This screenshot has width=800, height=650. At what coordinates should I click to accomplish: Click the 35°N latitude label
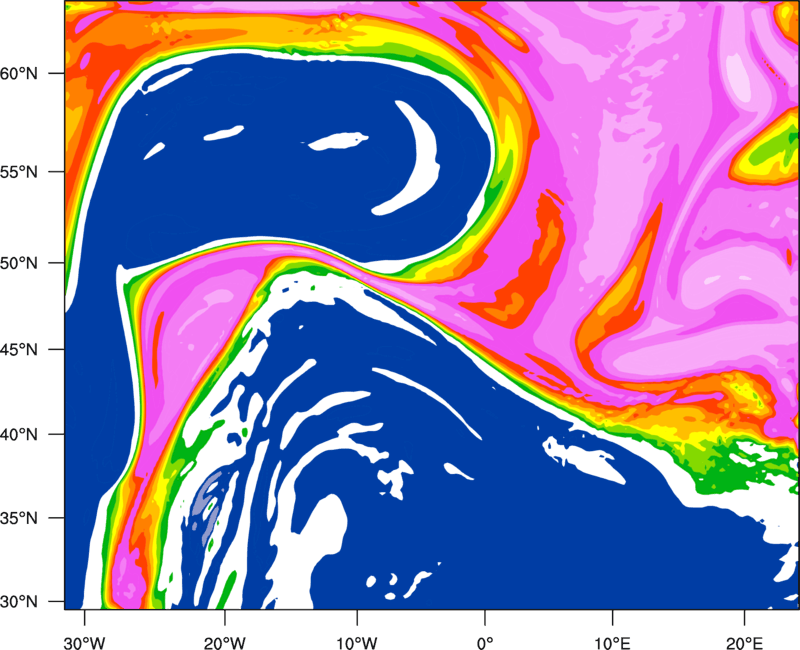pos(19,518)
